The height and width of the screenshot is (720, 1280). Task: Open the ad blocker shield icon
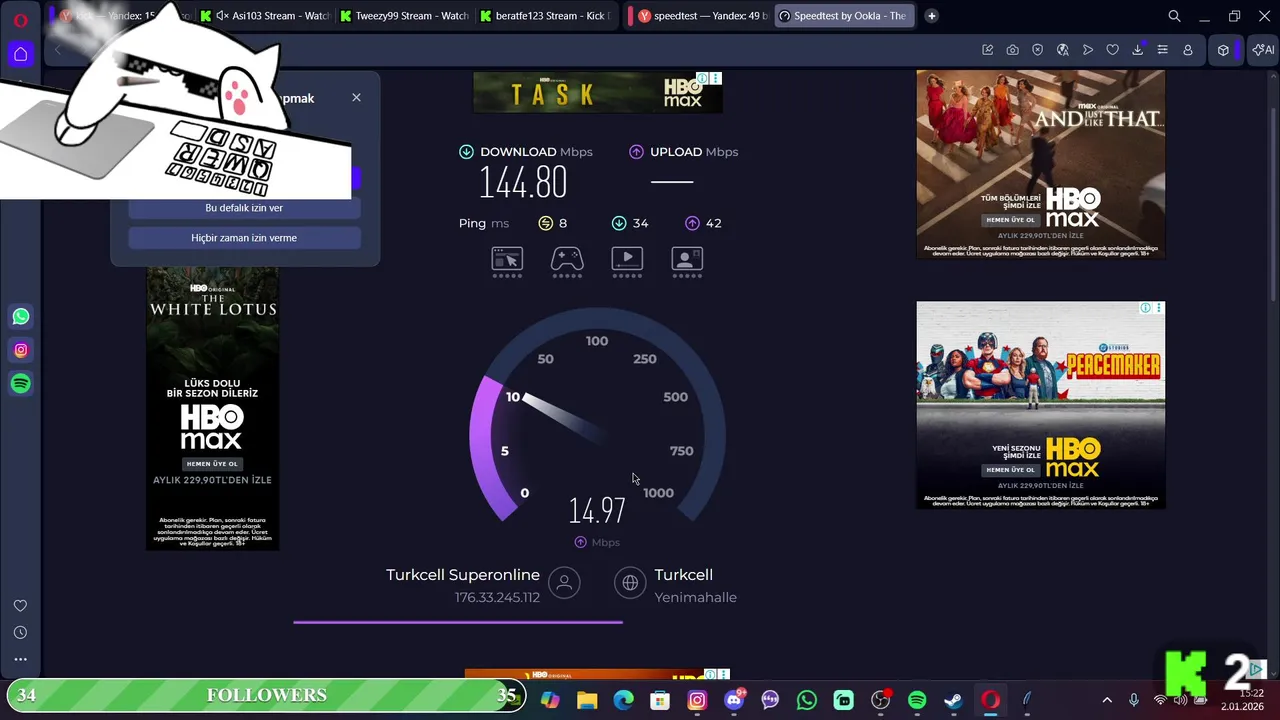coord(1038,50)
